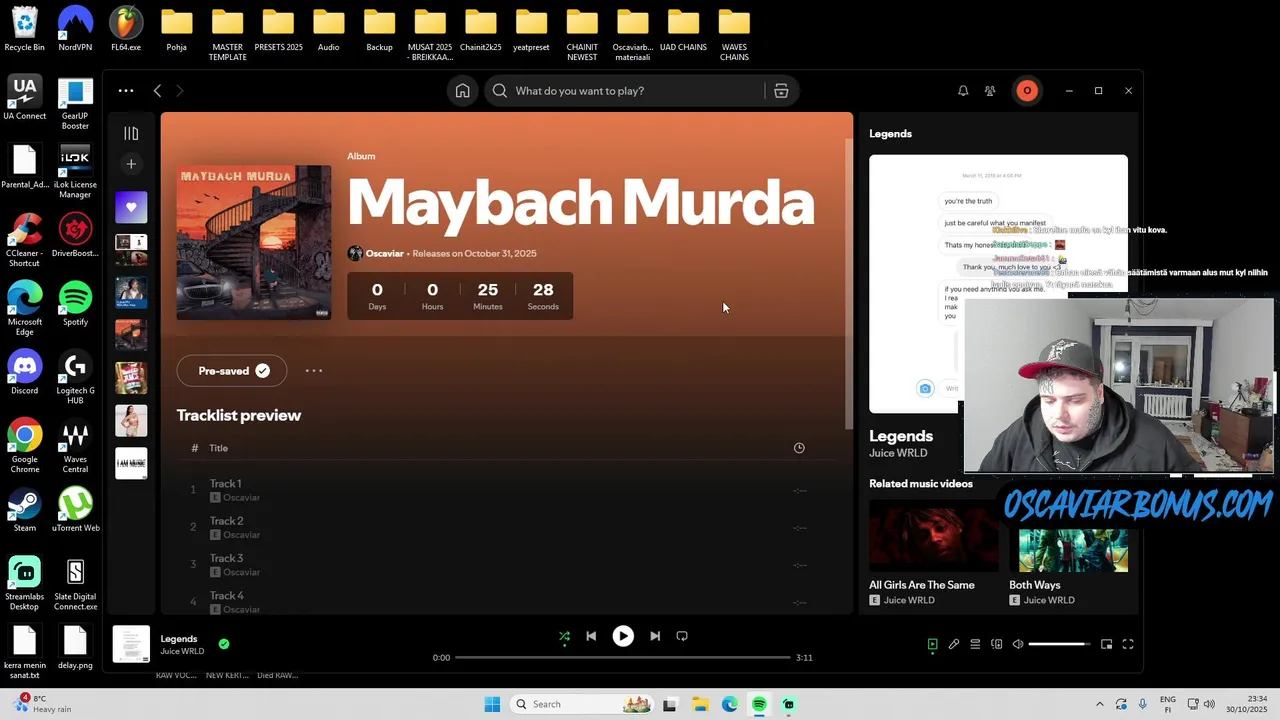Open the Logitech G HUB desktop icon

point(75,378)
